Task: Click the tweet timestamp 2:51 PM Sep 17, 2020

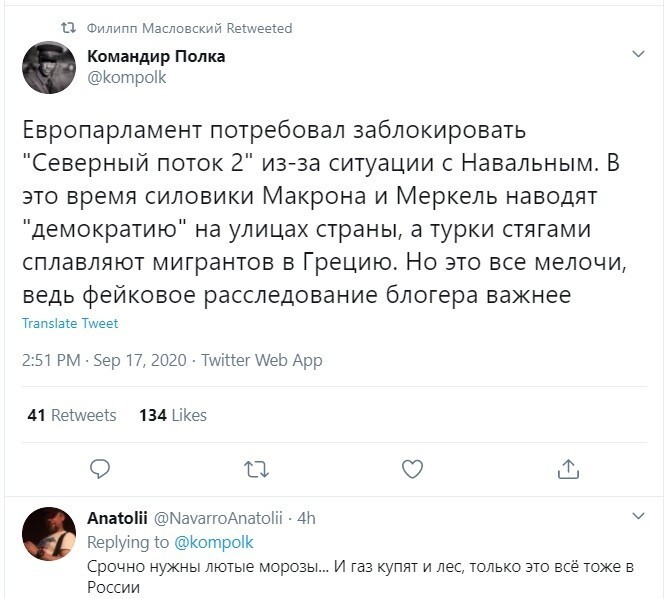Action: pos(105,361)
